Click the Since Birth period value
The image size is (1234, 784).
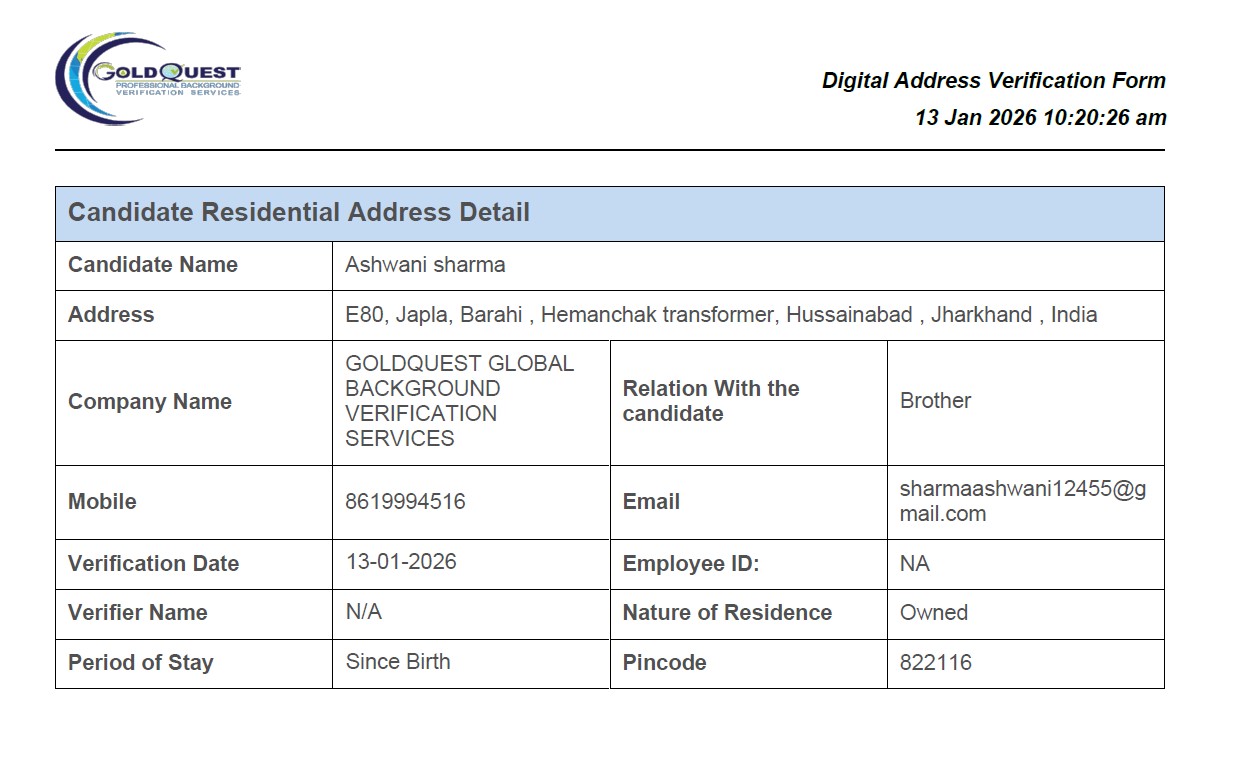click(x=398, y=662)
